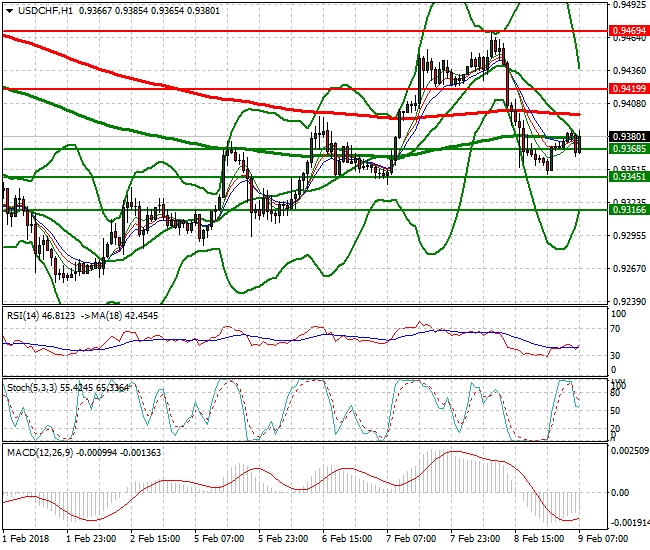Select the green 0.93451 price level tag

pos(629,177)
